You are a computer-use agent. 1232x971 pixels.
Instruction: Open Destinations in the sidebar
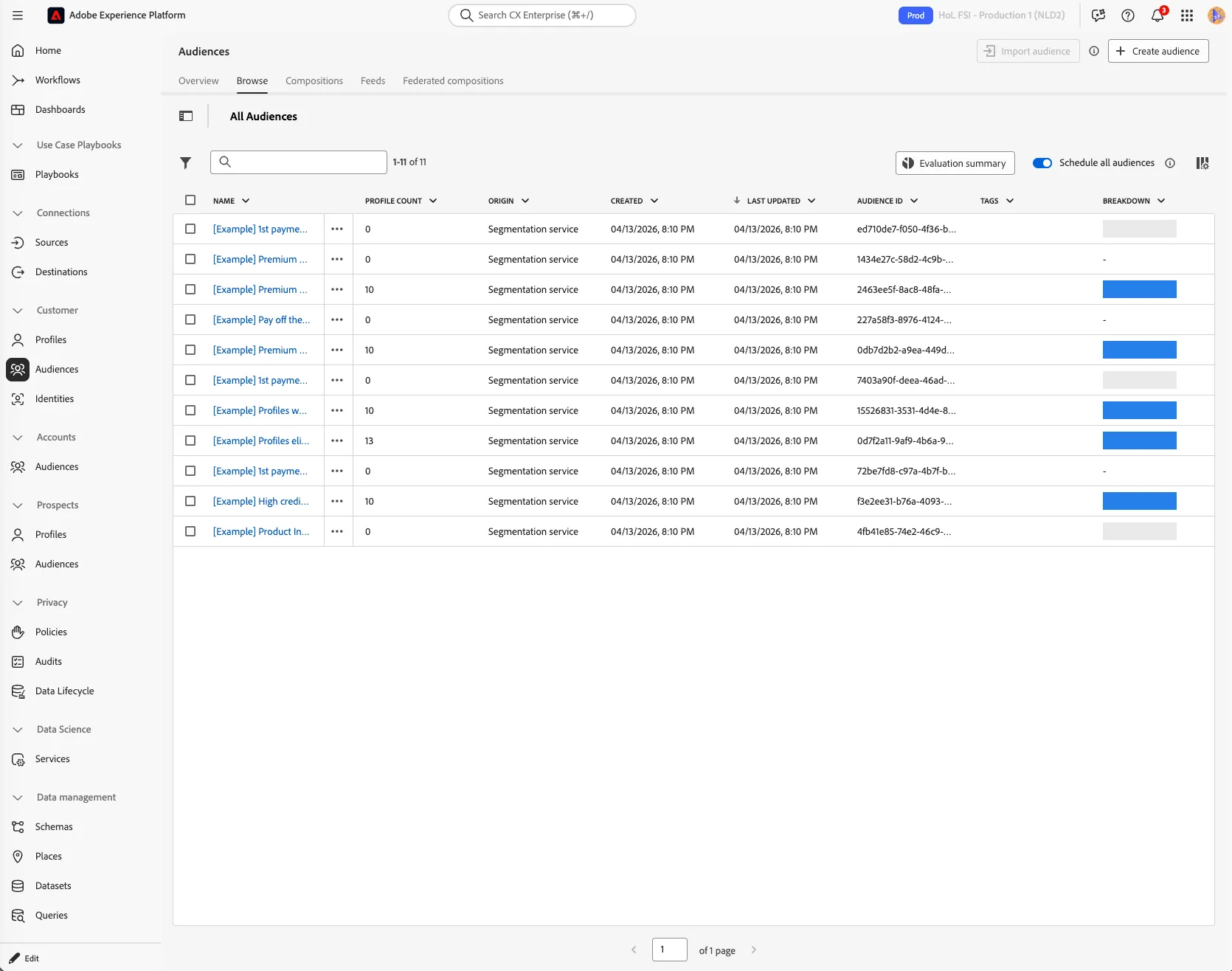click(x=61, y=272)
